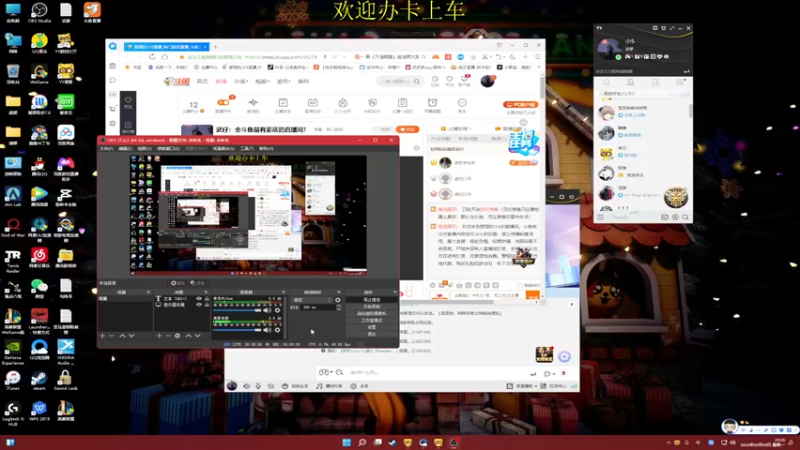Click 开始录制 start recording button in OBS
Viewport: 800px width, 450px height.
click(x=371, y=306)
